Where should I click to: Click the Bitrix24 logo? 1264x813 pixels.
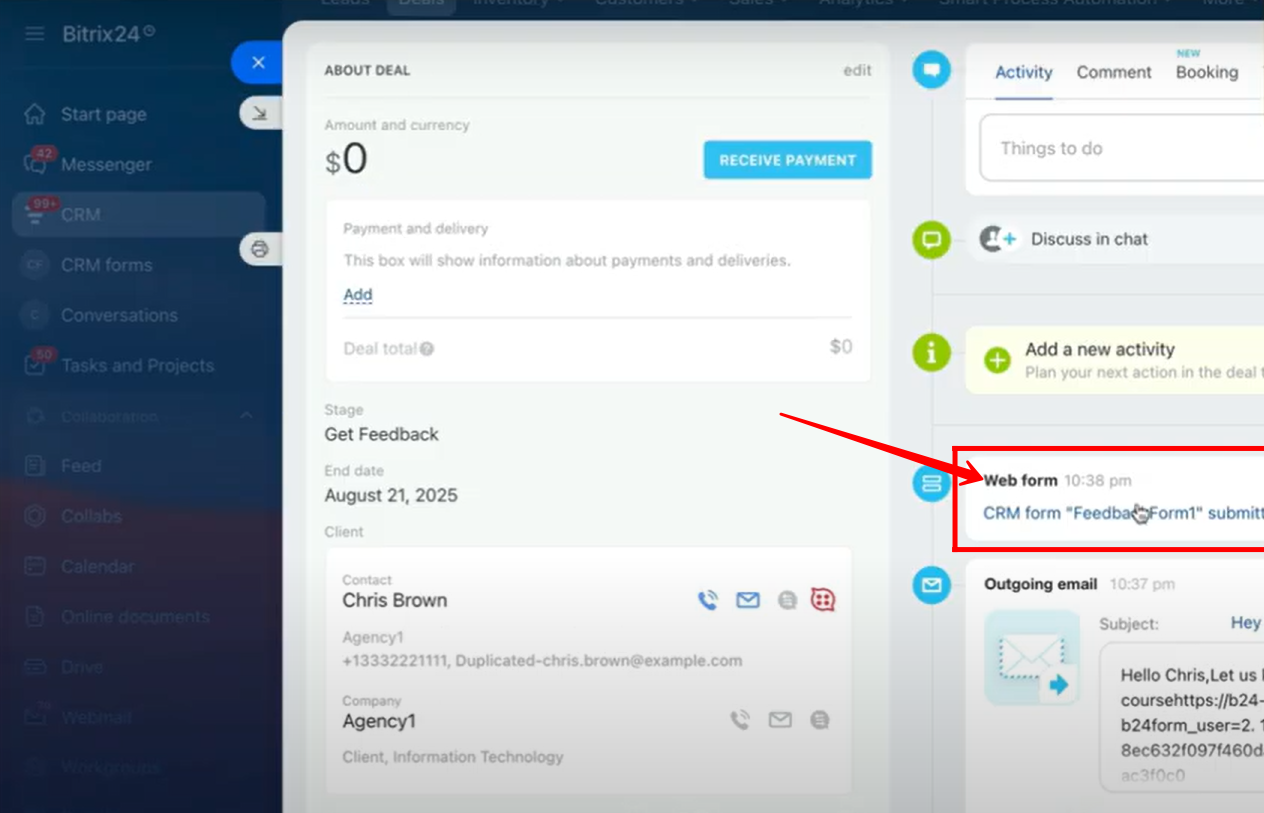point(109,33)
